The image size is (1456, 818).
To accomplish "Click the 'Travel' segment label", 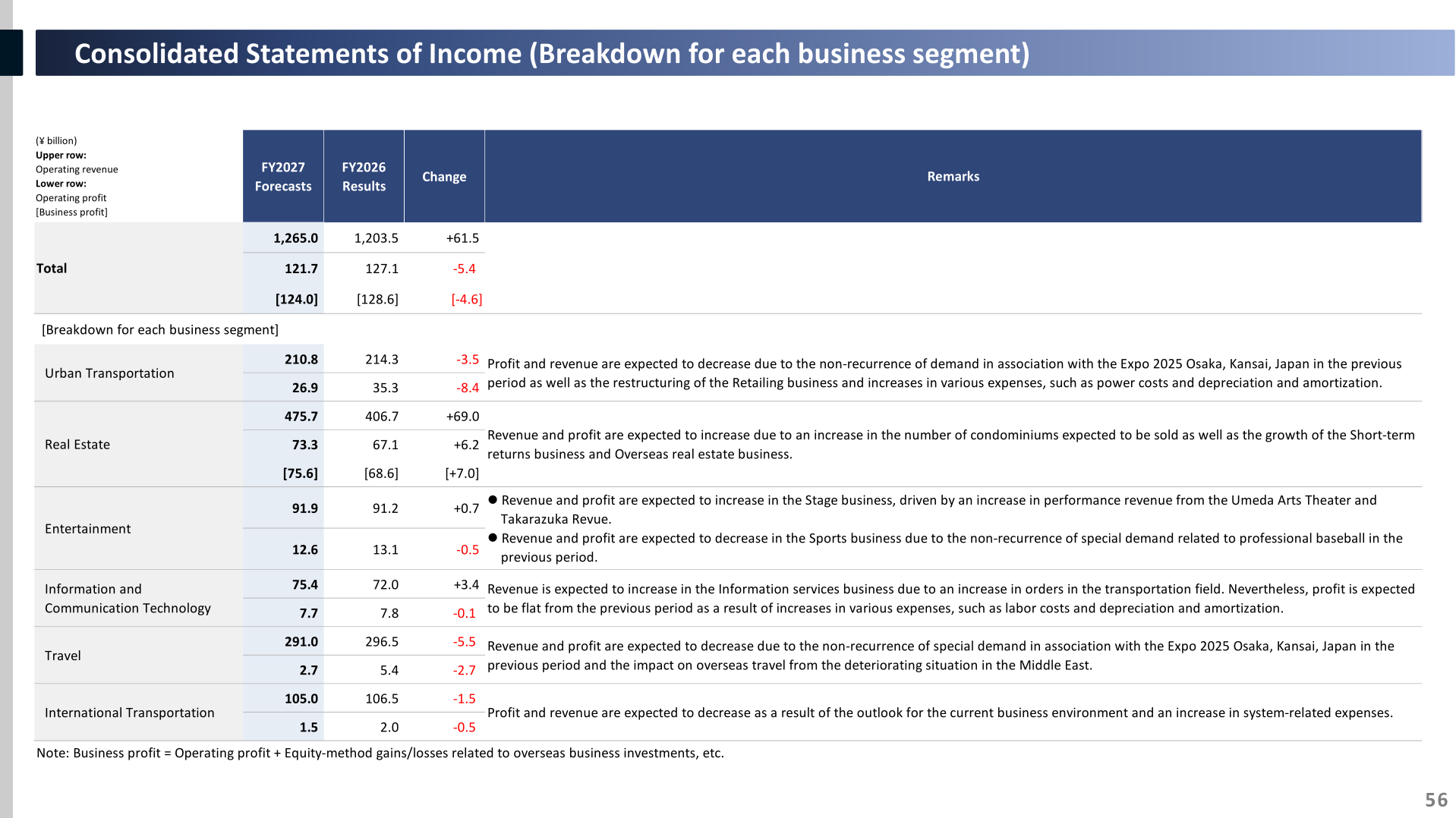I will point(62,656).
